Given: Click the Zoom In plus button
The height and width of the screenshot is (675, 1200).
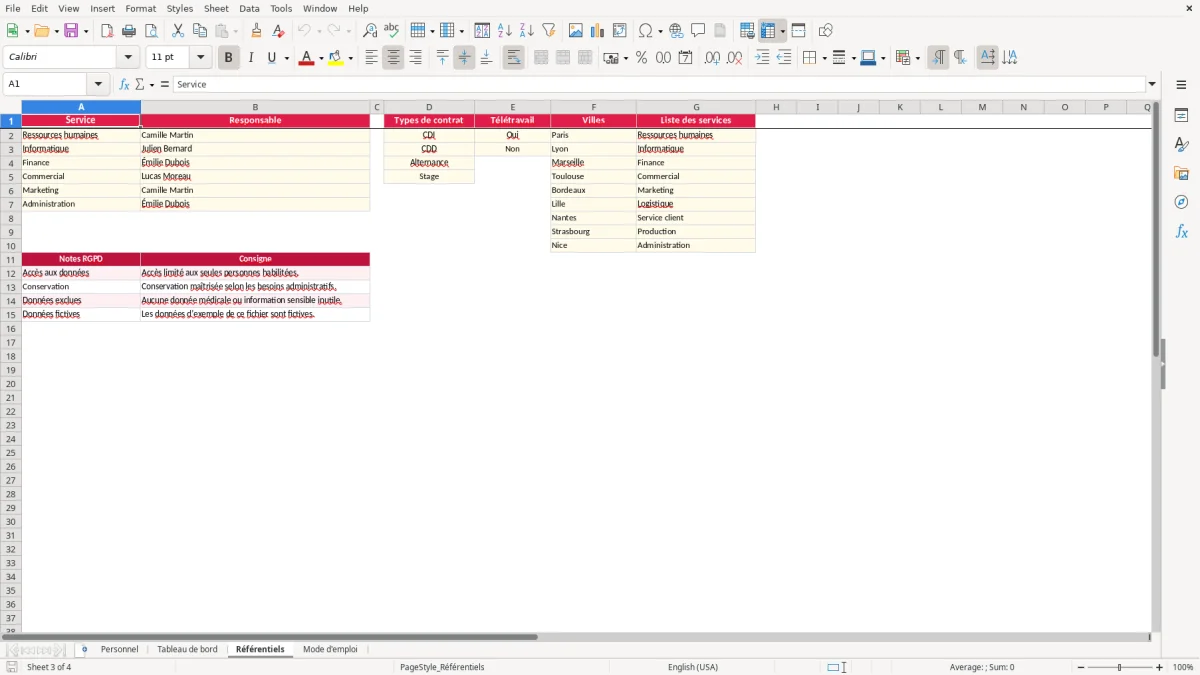Looking at the screenshot, I should tap(1160, 667).
